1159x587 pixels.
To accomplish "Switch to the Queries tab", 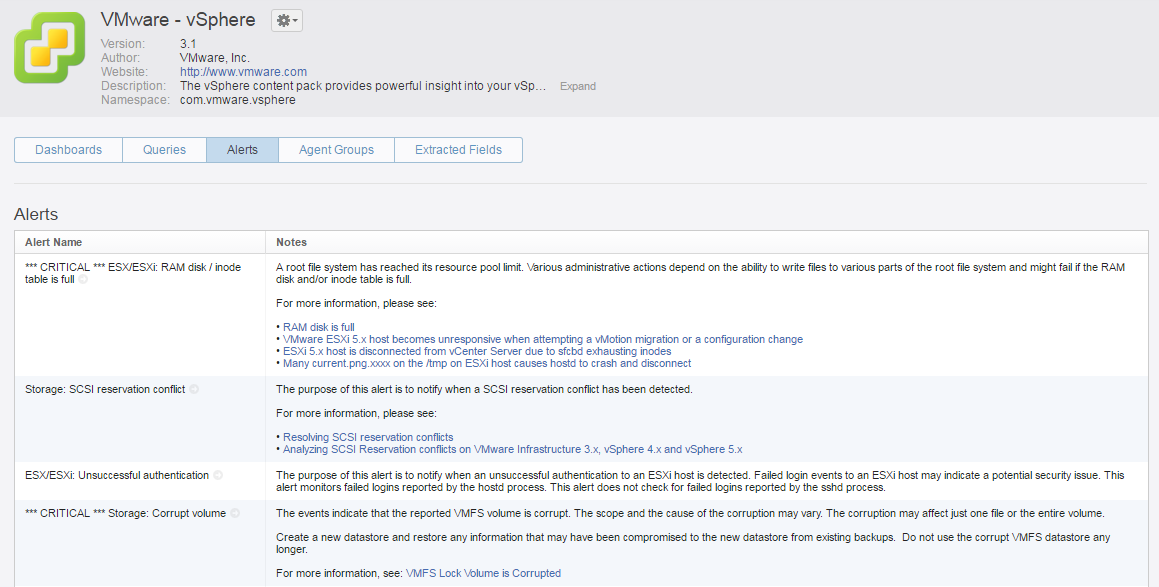I will pos(164,149).
